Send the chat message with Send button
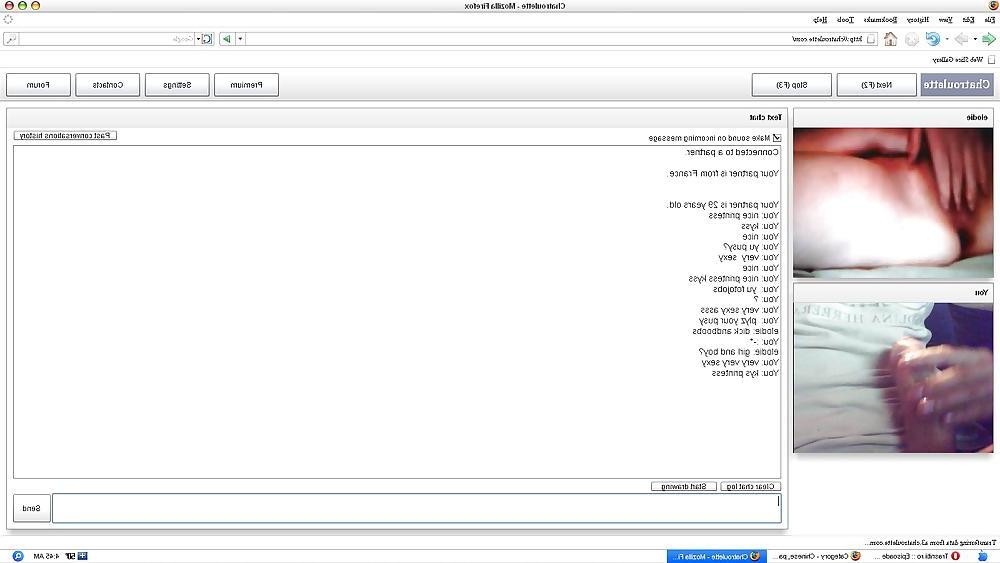 click(x=31, y=508)
